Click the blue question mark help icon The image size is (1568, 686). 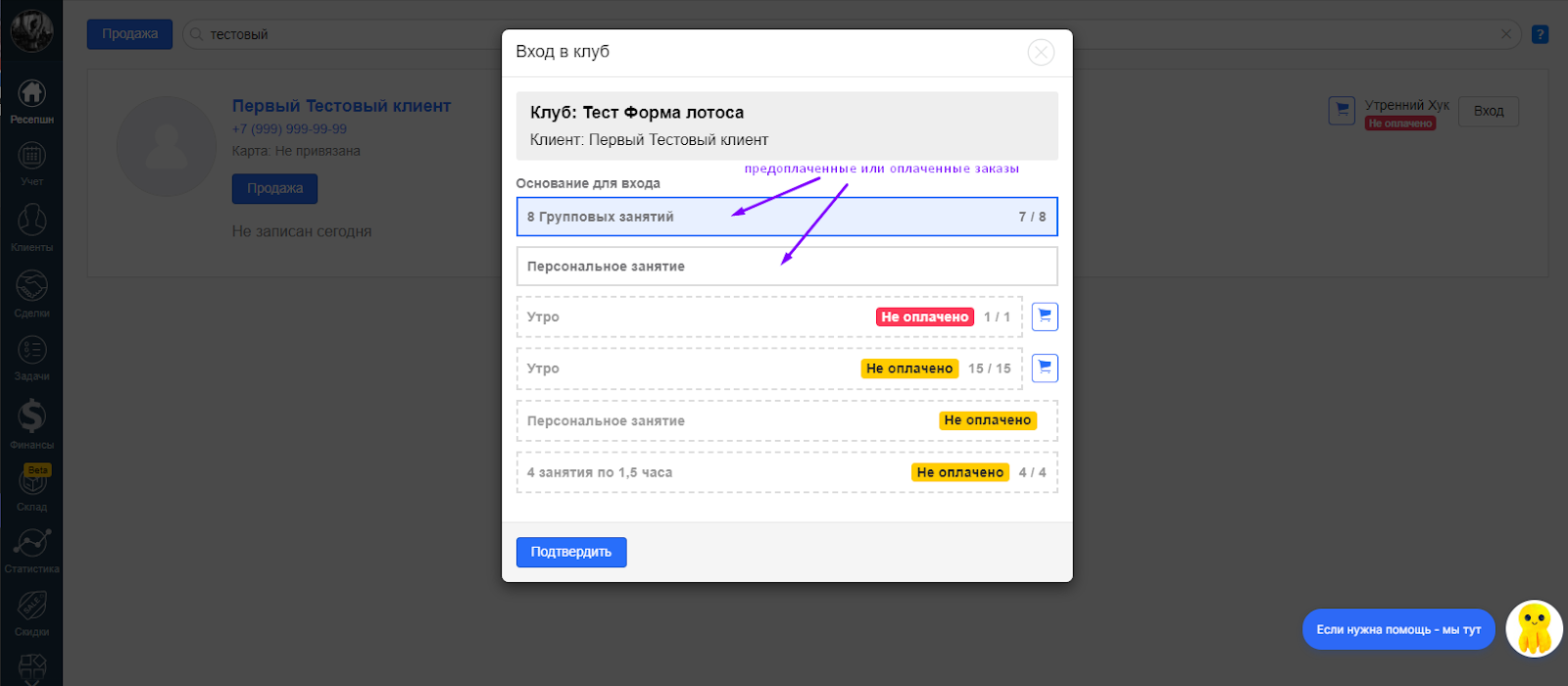click(x=1540, y=34)
